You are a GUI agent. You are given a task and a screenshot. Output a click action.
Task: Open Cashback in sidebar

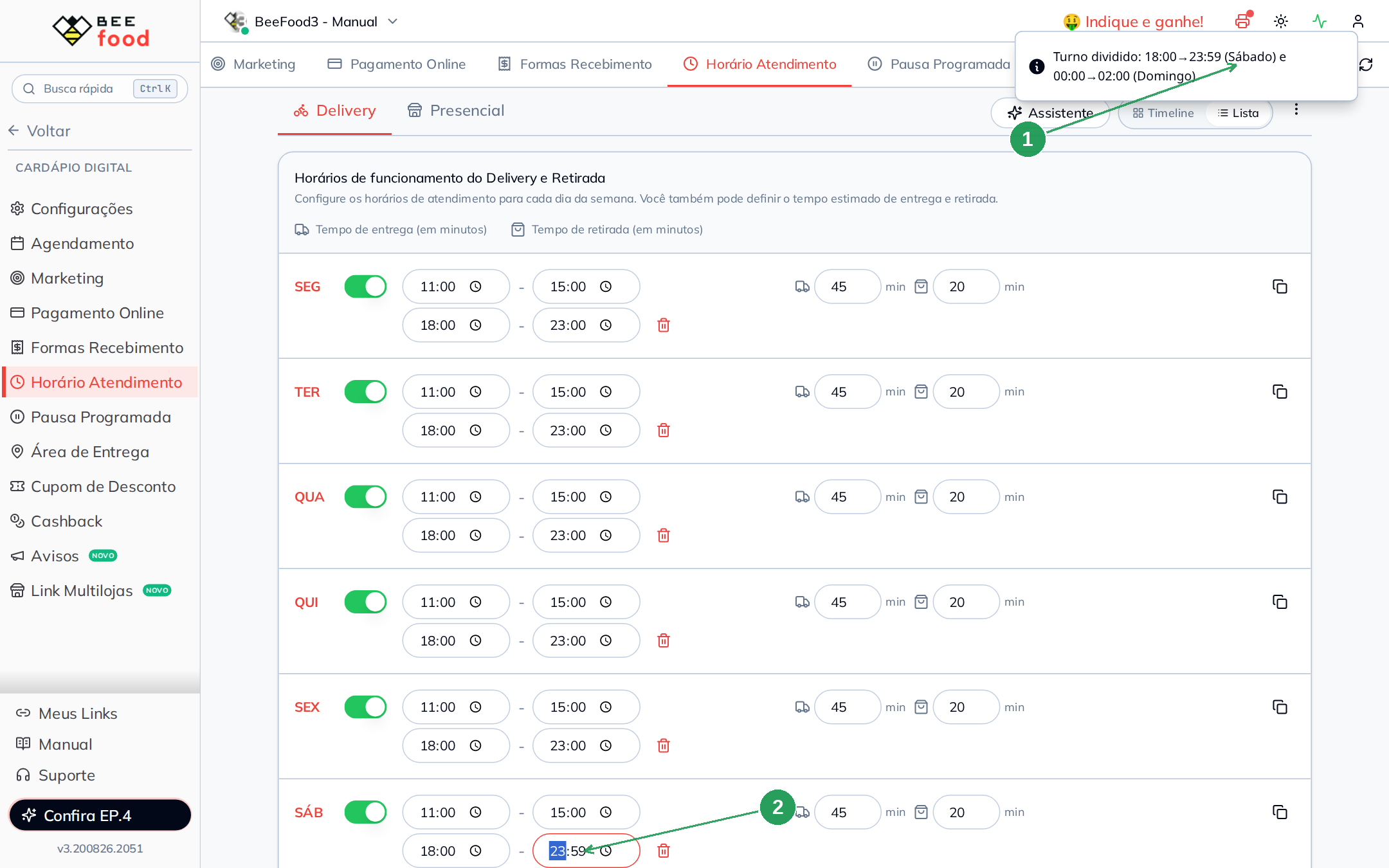click(100, 521)
